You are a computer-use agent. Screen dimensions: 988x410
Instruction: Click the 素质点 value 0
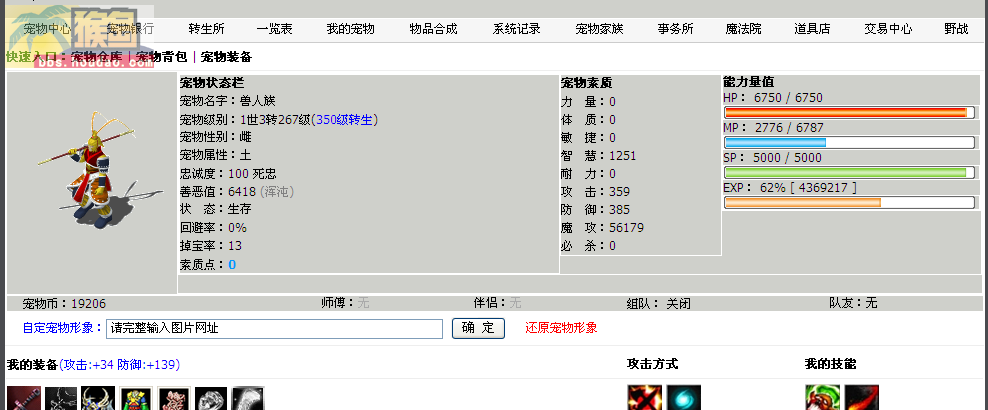[x=232, y=265]
